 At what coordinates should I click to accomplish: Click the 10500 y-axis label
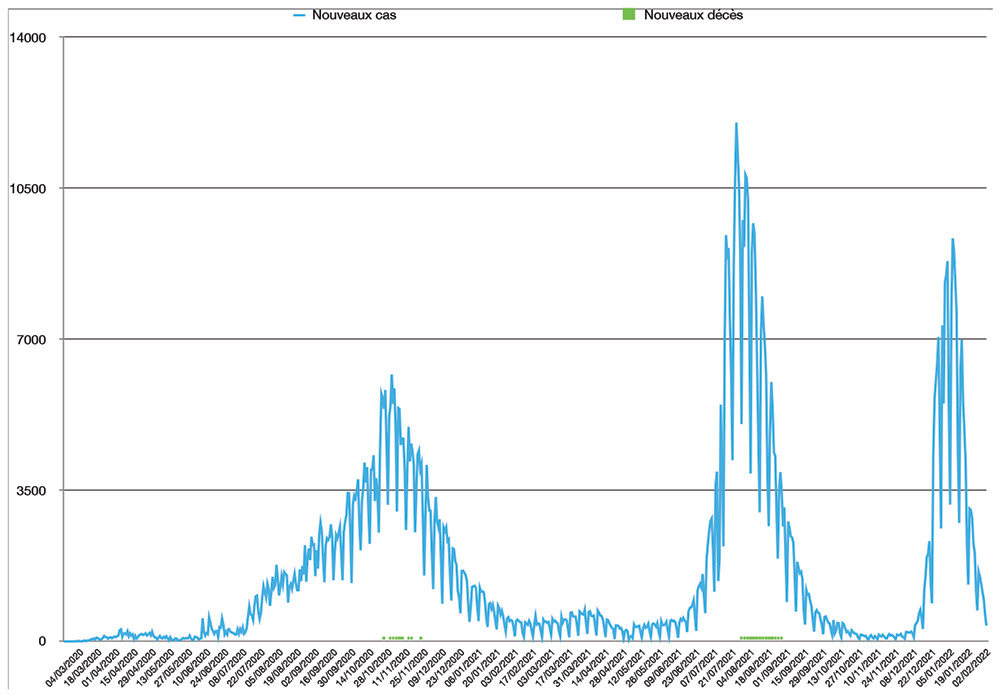click(x=28, y=189)
